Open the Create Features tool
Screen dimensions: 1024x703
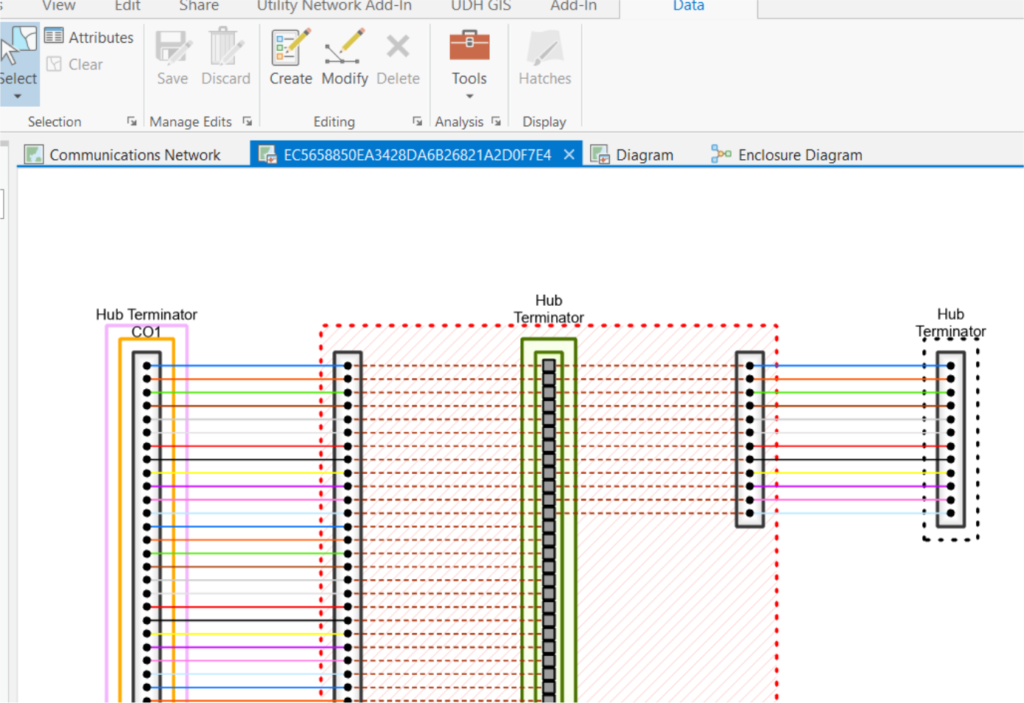pyautogui.click(x=291, y=57)
